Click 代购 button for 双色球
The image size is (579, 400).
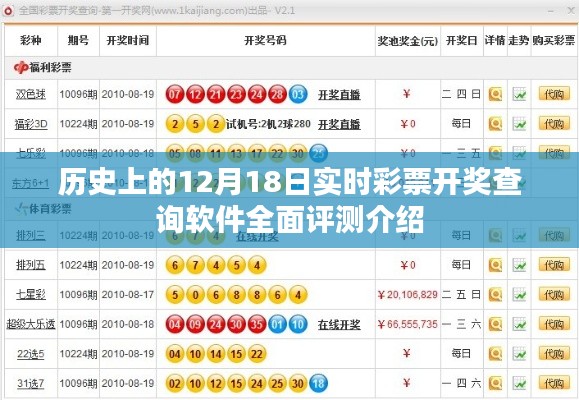pos(554,94)
